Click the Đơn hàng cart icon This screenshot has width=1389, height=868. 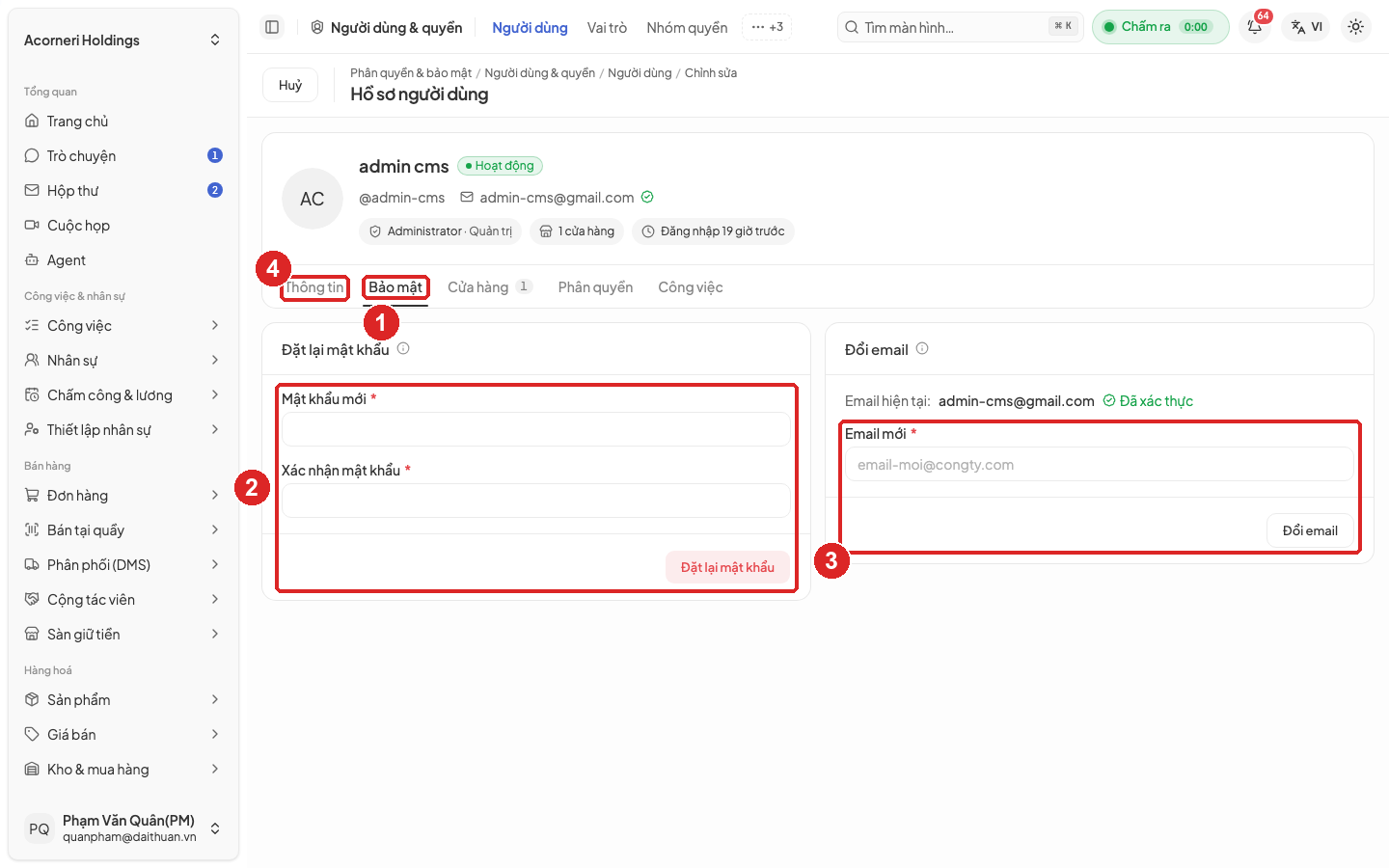32,496
